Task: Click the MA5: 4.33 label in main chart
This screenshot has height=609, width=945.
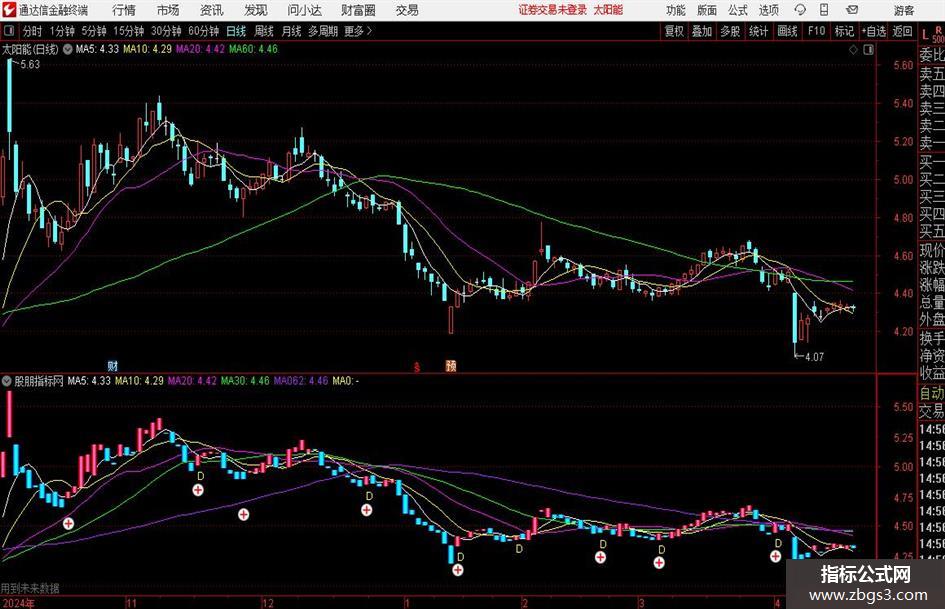Action: pos(97,49)
